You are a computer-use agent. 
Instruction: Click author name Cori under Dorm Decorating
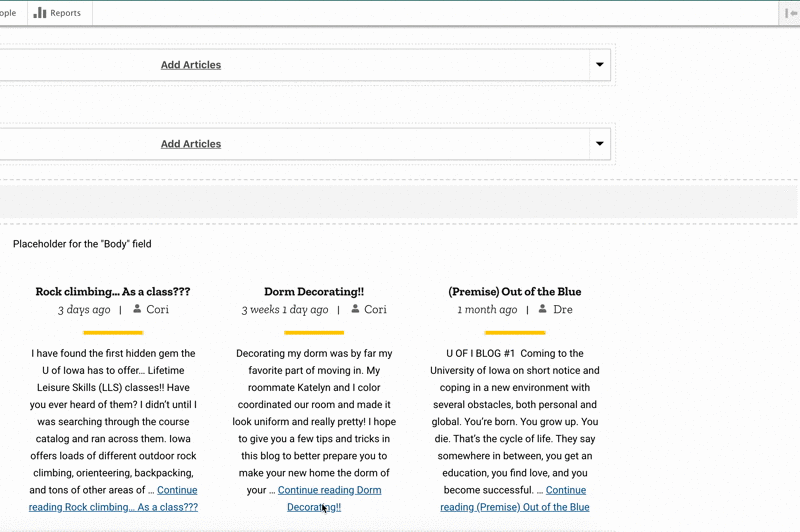[x=376, y=309]
